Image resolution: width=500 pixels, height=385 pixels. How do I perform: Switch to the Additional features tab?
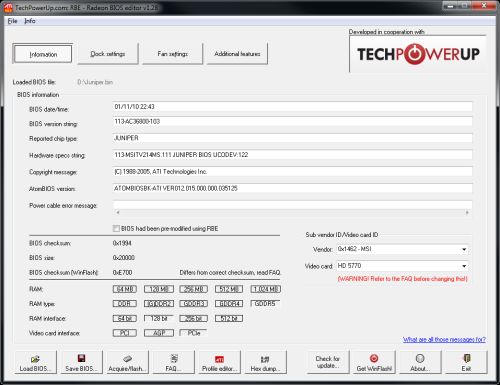(x=237, y=54)
